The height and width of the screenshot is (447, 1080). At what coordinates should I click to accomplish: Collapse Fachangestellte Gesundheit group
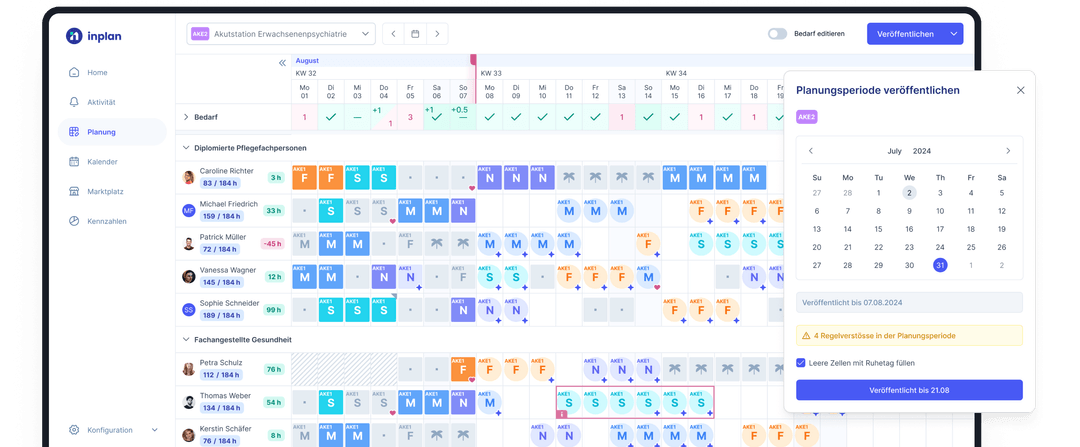(x=185, y=340)
